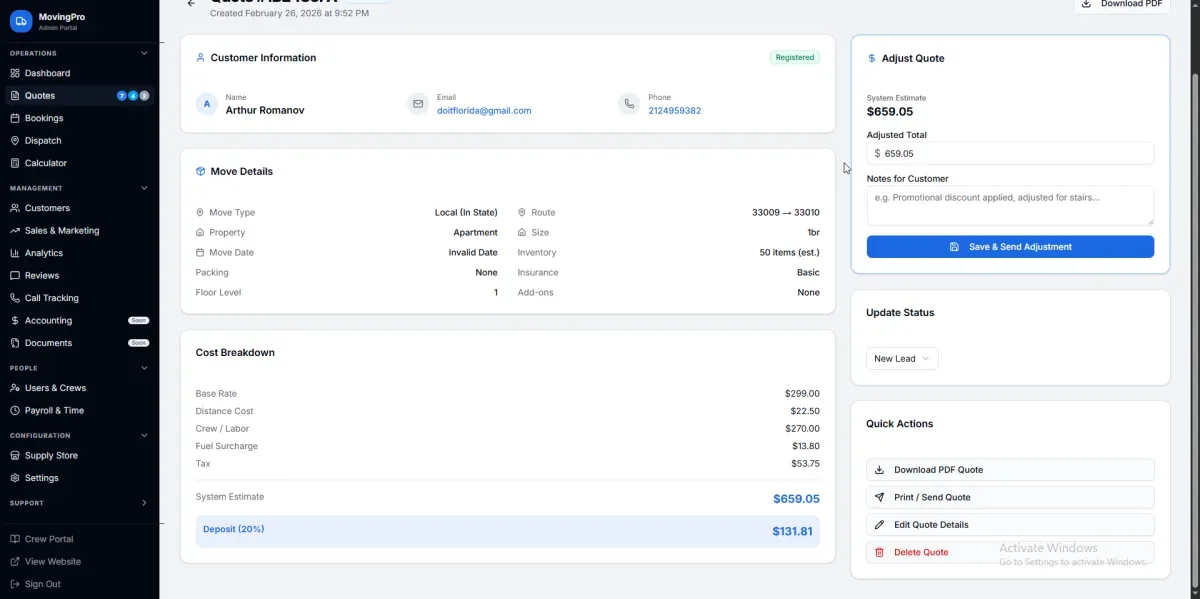Click the pencil icon on Edit Quote Details
The width and height of the screenshot is (1200, 599).
pyautogui.click(x=880, y=525)
